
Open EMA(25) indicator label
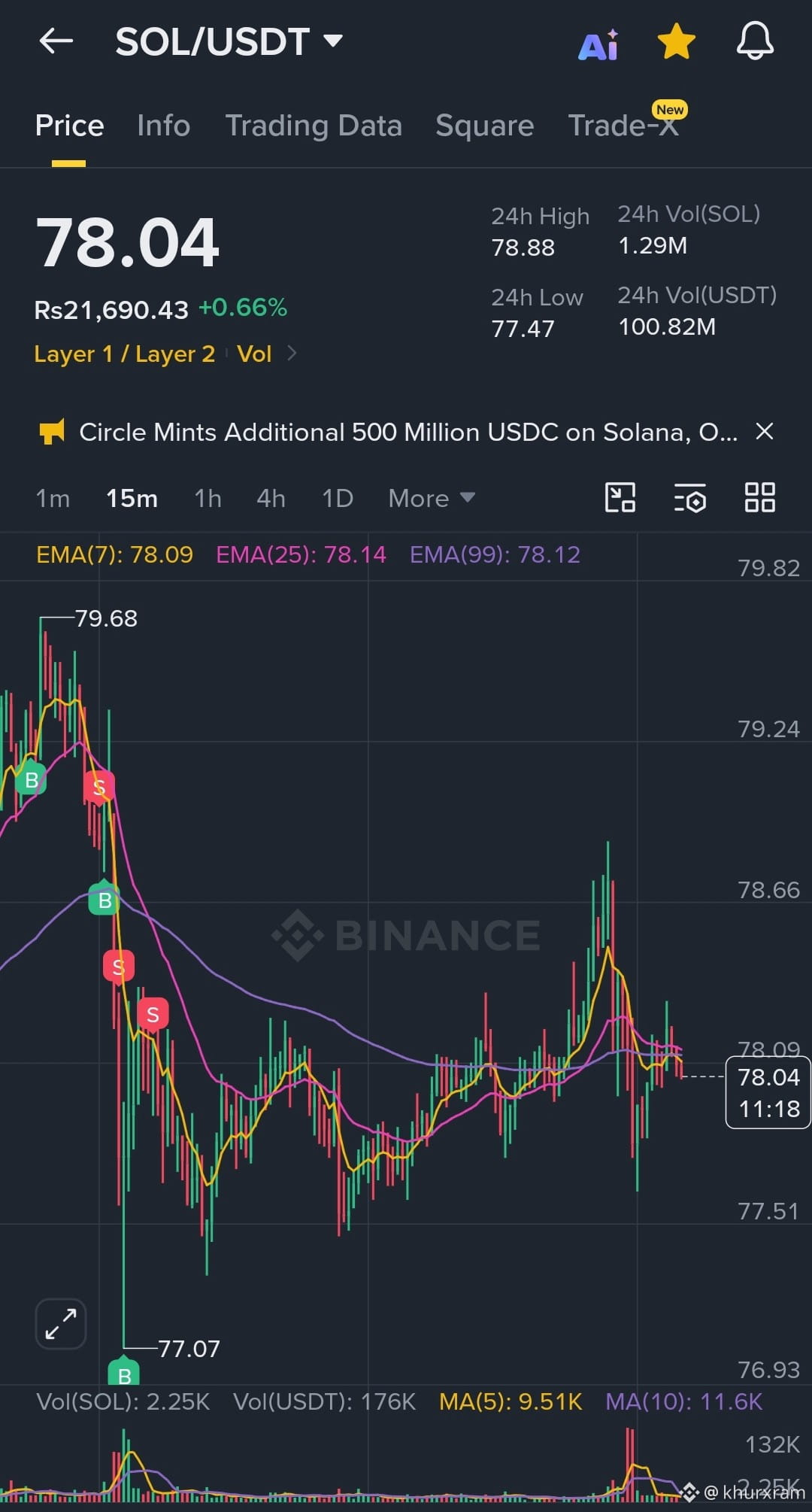(301, 554)
